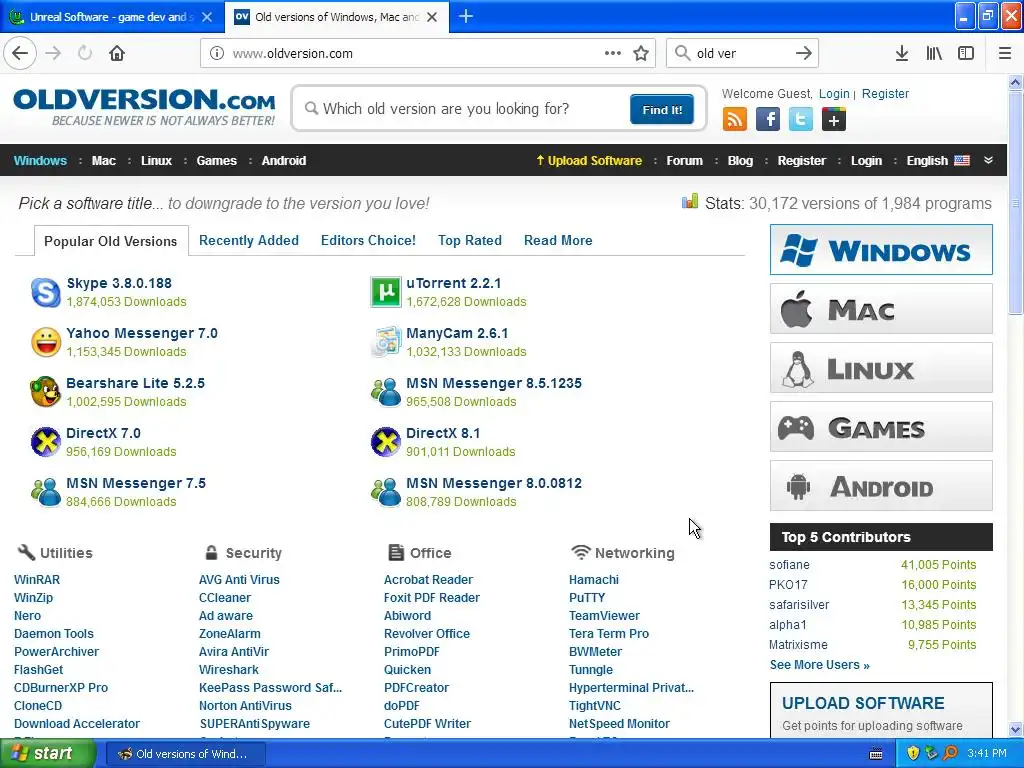Click the MSN Messenger 8.5.1235 icon

coord(386,392)
